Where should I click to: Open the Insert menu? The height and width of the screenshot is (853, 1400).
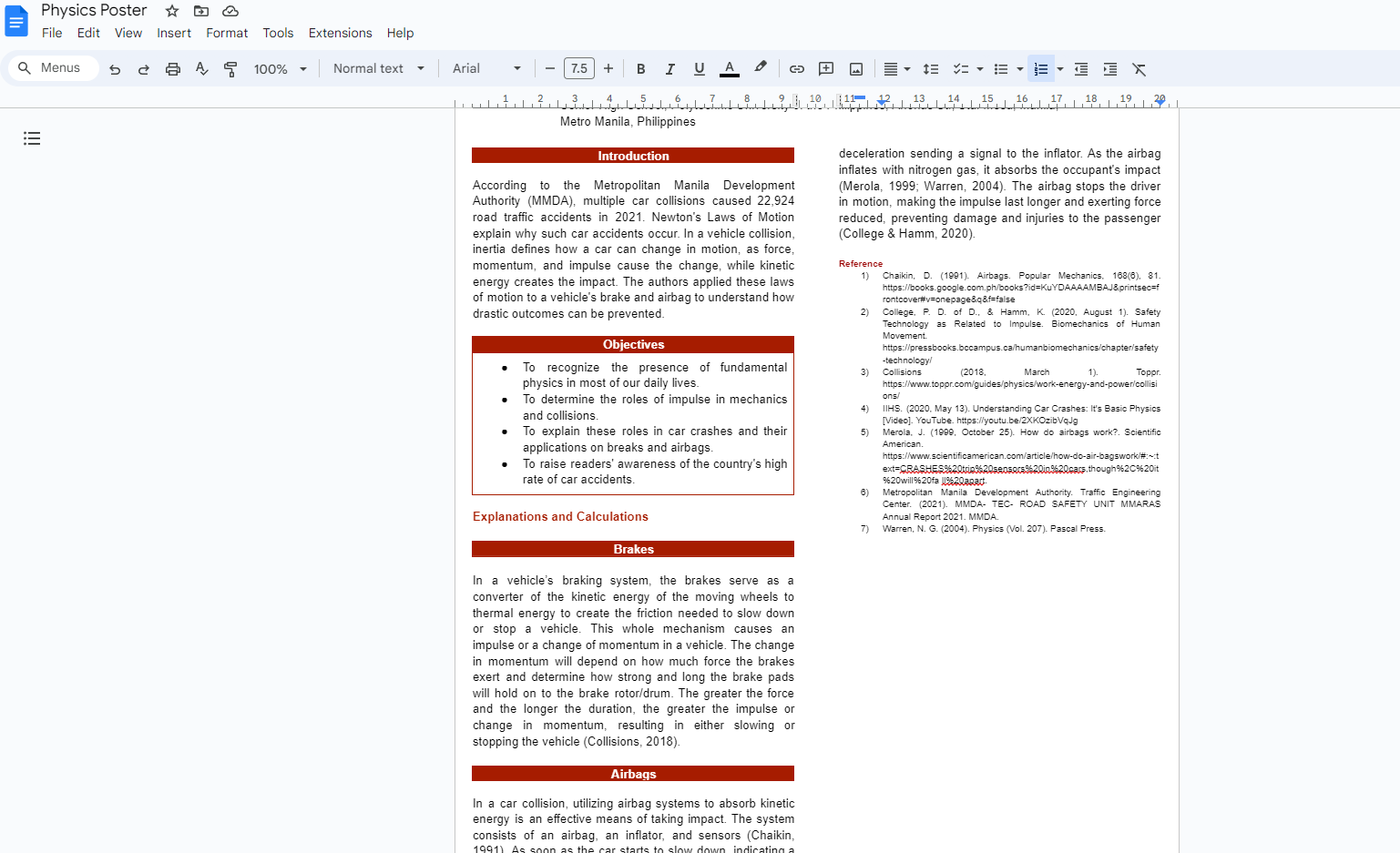pos(174,33)
